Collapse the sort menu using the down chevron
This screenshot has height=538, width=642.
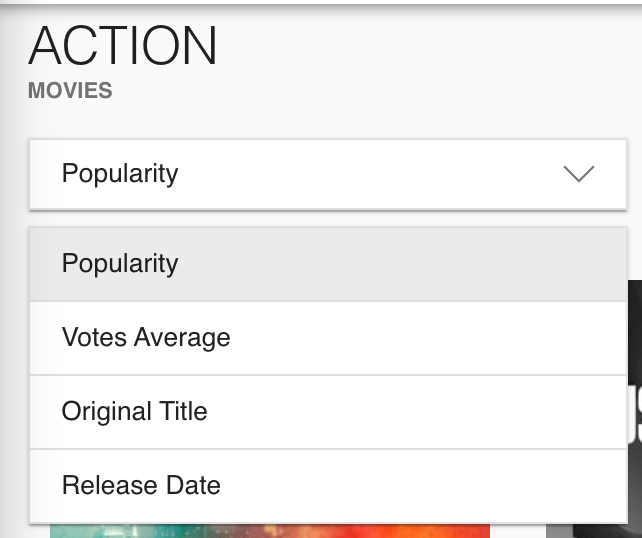tap(579, 174)
